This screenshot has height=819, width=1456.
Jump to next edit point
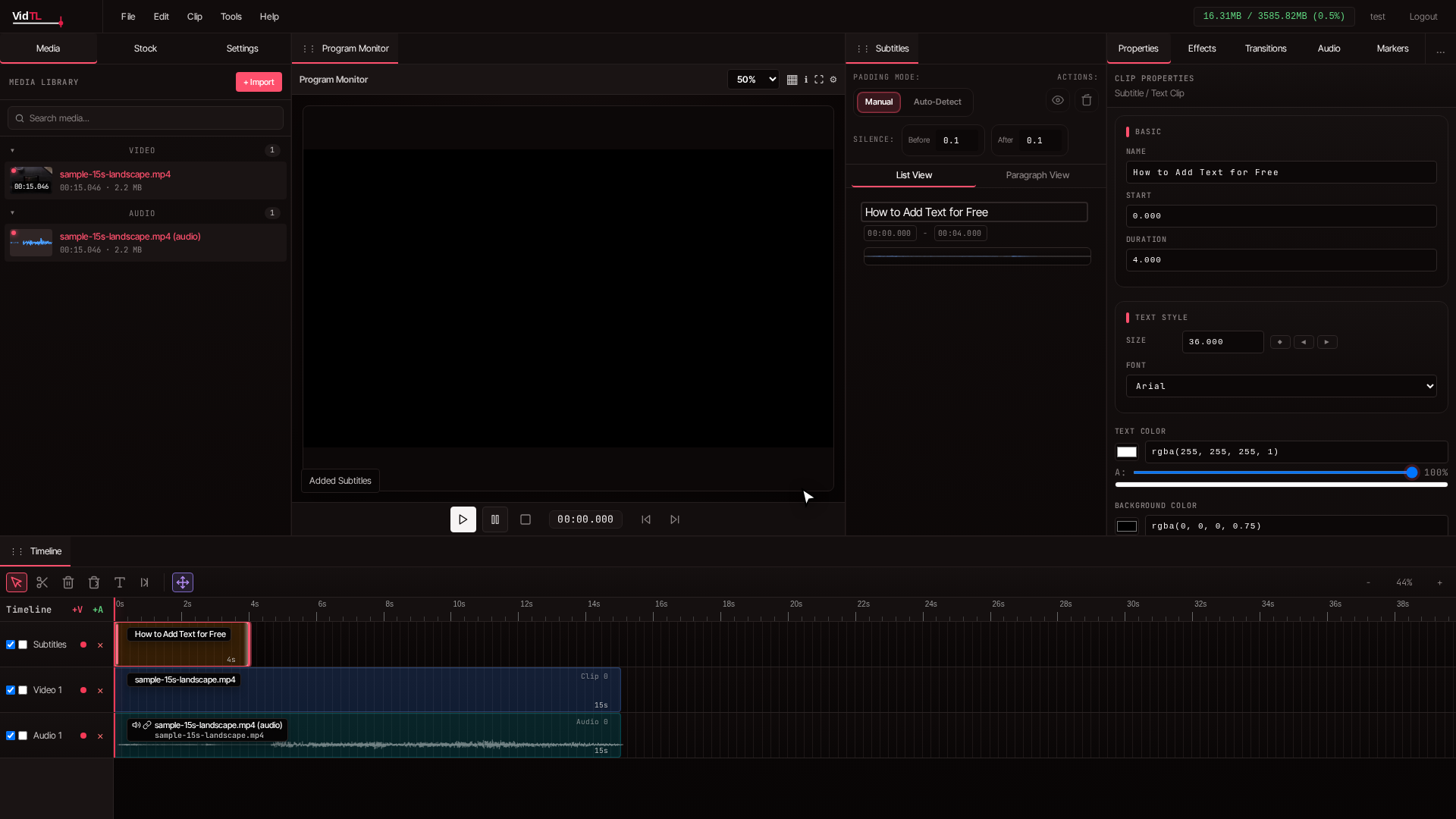point(675,519)
